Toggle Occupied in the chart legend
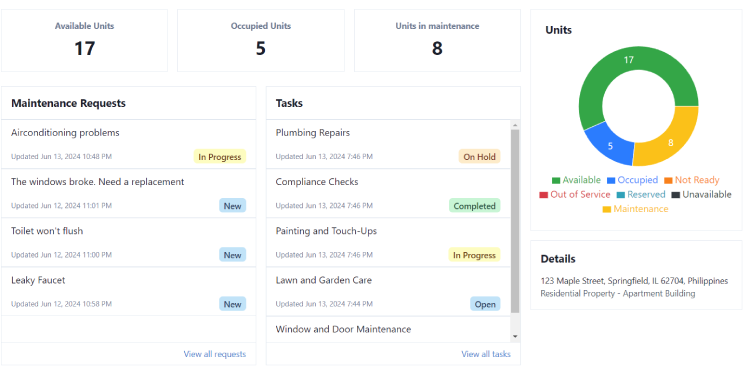Viewport: 750px width, 385px height. (x=632, y=180)
